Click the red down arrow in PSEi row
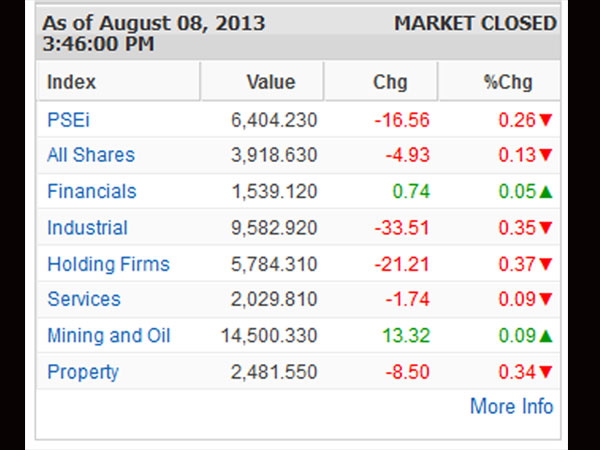Image resolution: width=600 pixels, height=450 pixels. tap(546, 121)
